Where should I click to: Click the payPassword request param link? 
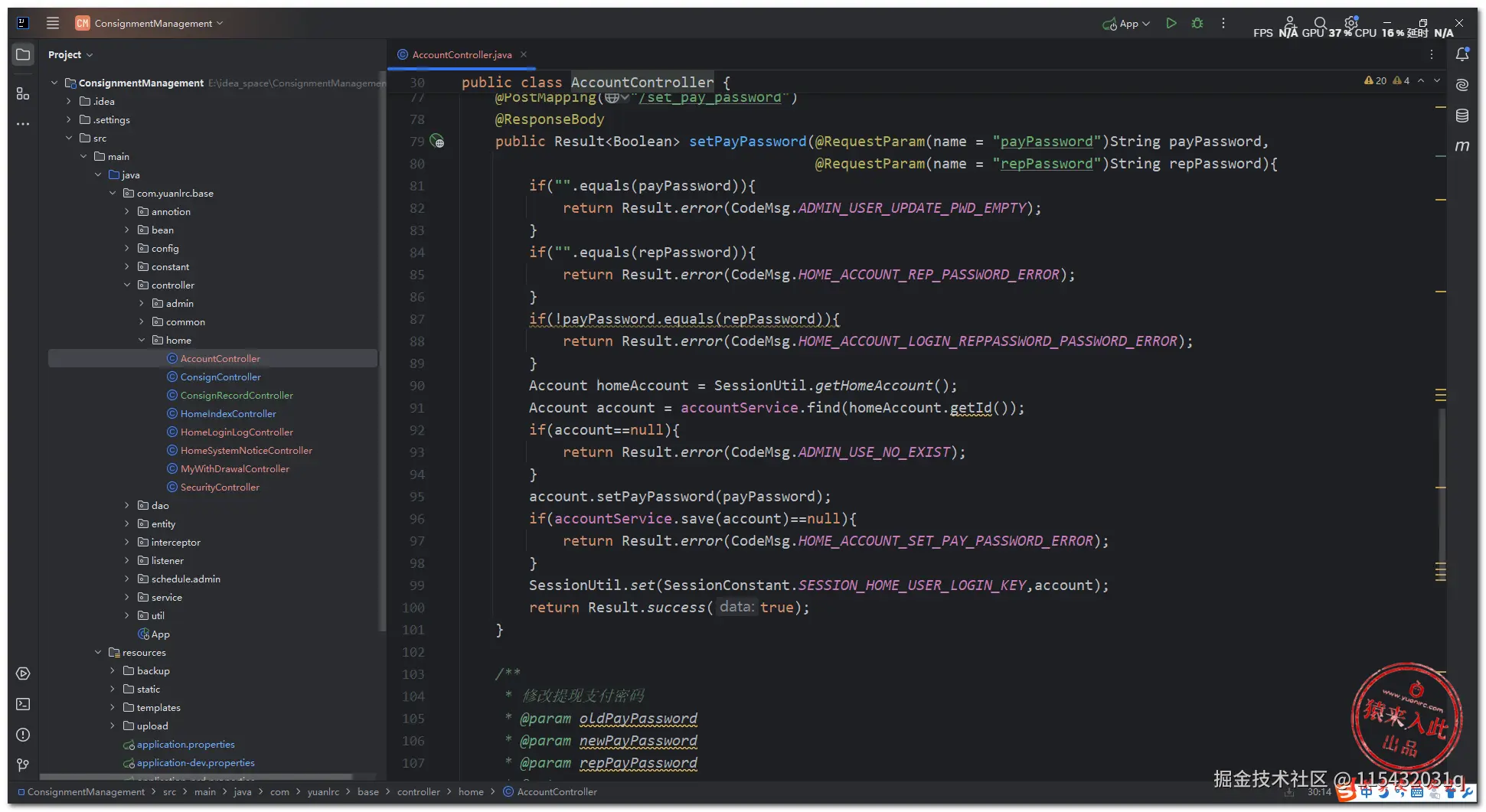tap(1046, 141)
